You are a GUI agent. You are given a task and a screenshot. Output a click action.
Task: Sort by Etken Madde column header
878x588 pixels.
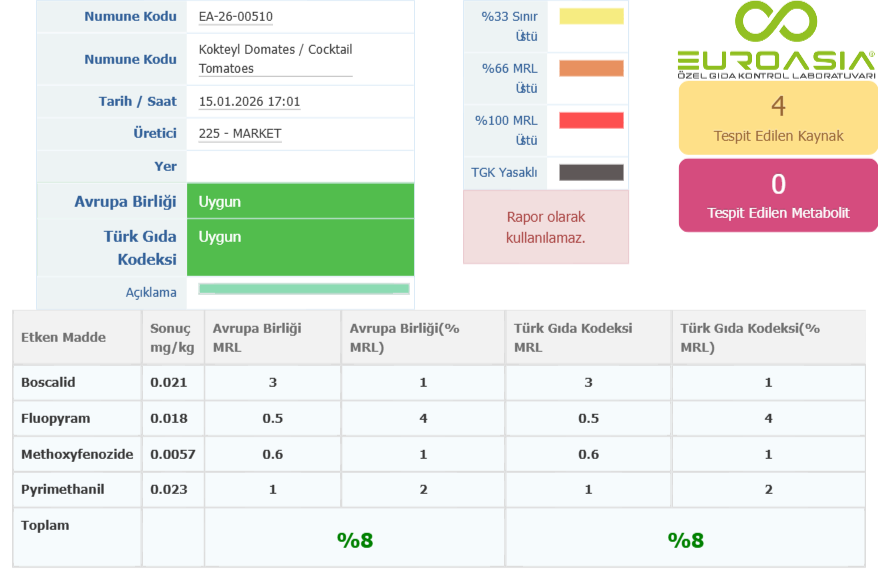[63, 338]
